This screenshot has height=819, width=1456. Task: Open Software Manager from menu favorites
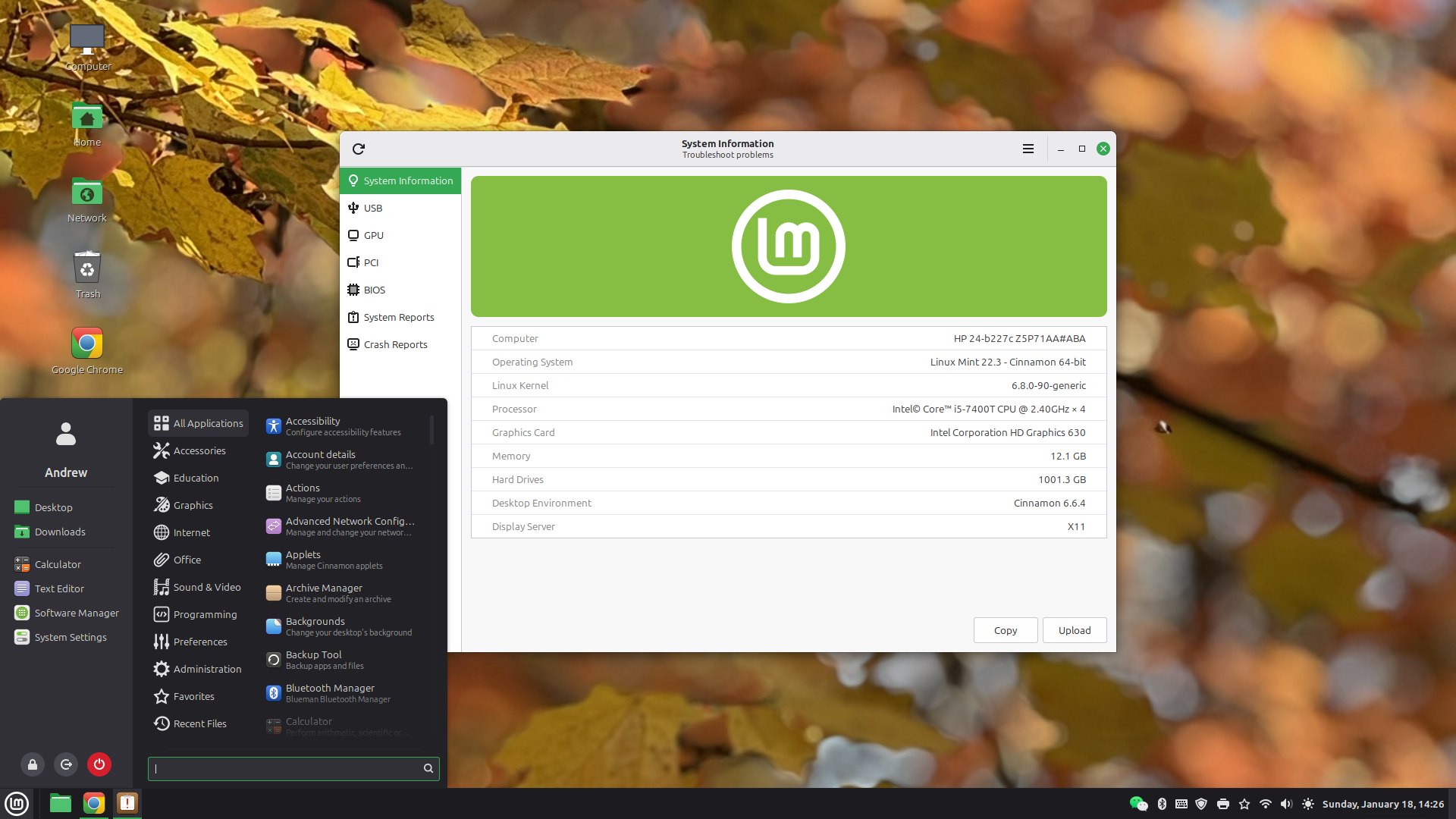click(66, 613)
